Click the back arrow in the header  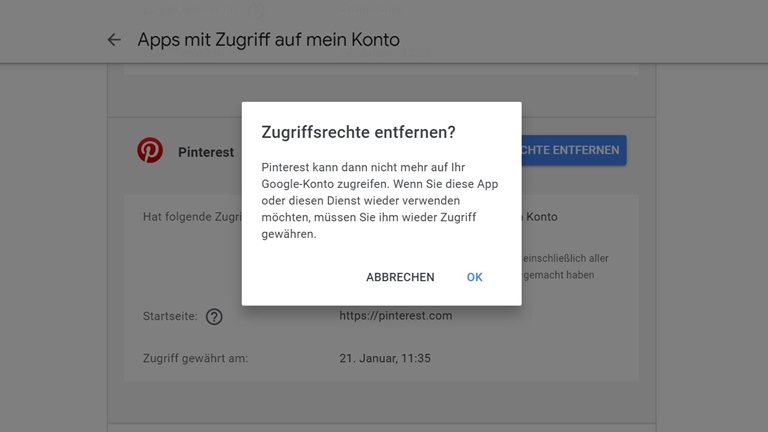point(114,40)
